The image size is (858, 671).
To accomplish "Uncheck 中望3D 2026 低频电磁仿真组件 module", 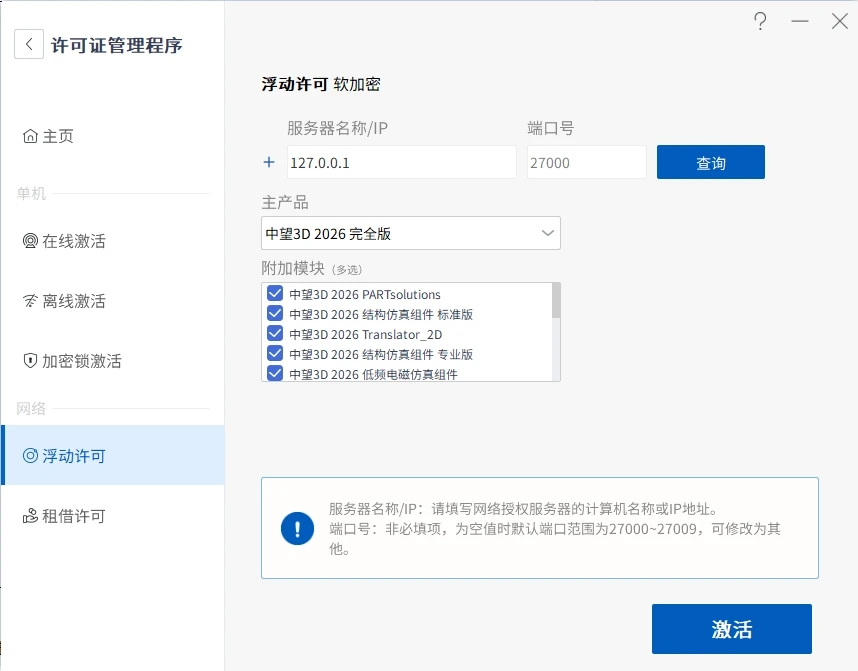I will point(275,373).
